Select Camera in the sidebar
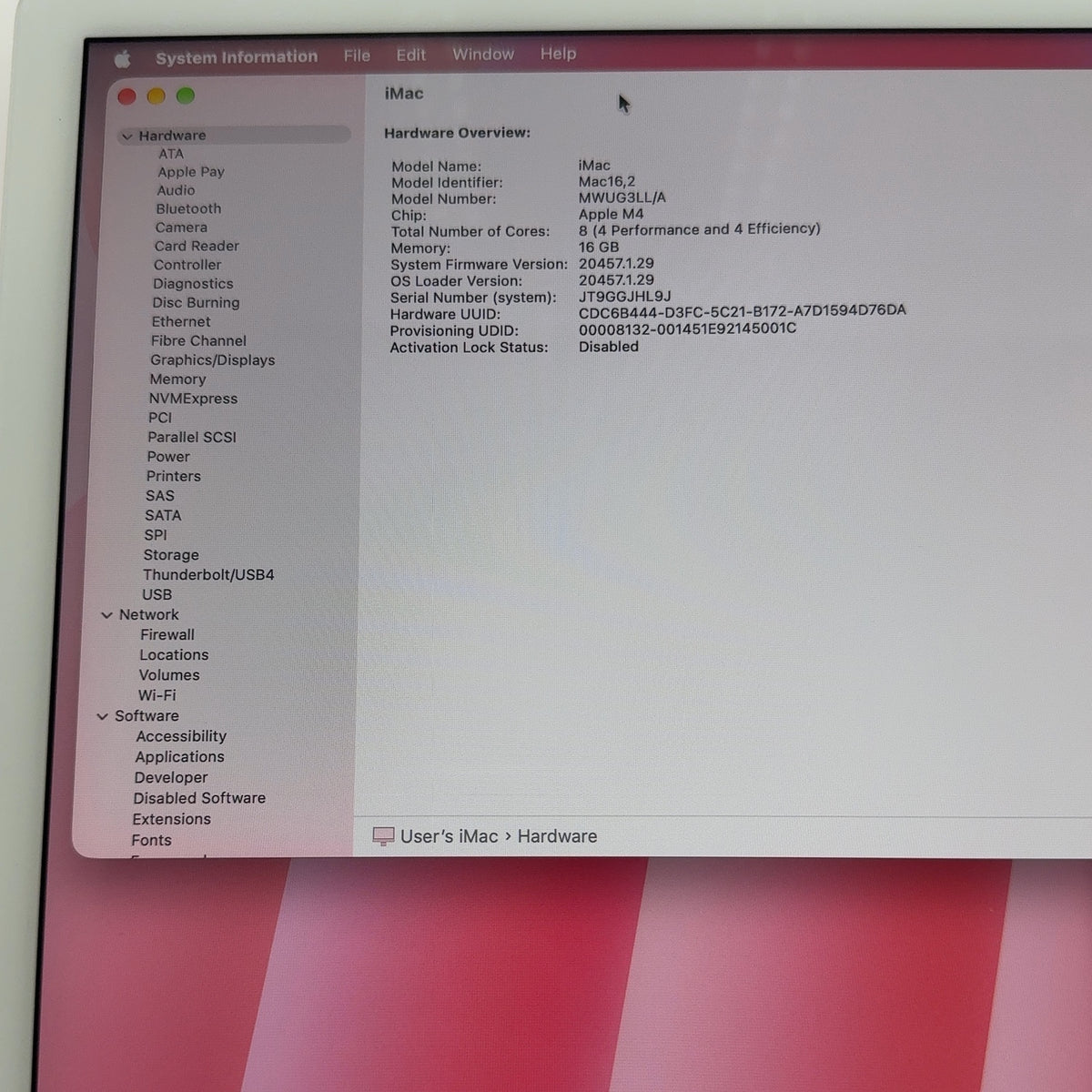Image resolution: width=1092 pixels, height=1092 pixels. click(181, 227)
